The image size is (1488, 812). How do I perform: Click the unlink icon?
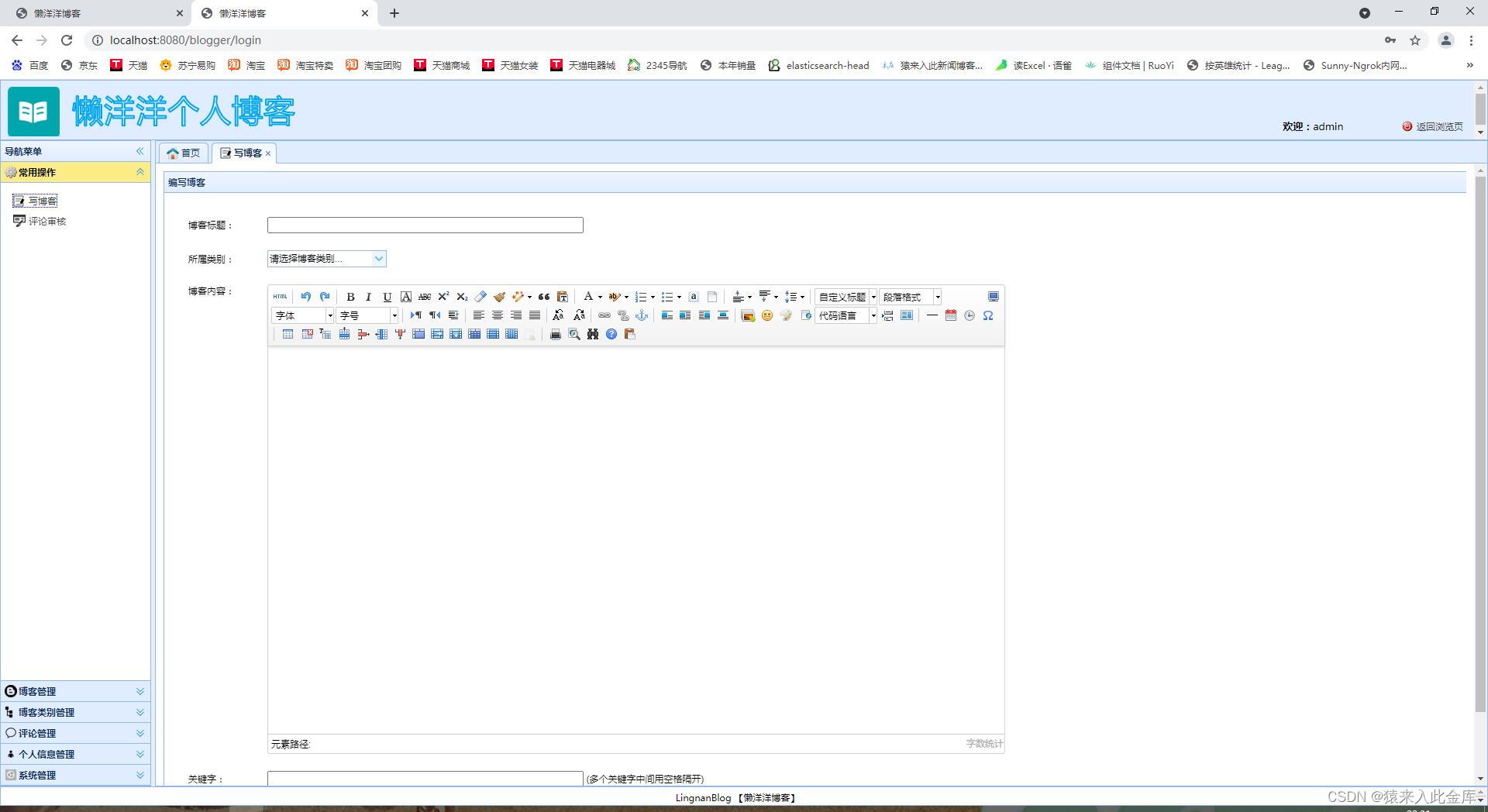pyautogui.click(x=623, y=315)
